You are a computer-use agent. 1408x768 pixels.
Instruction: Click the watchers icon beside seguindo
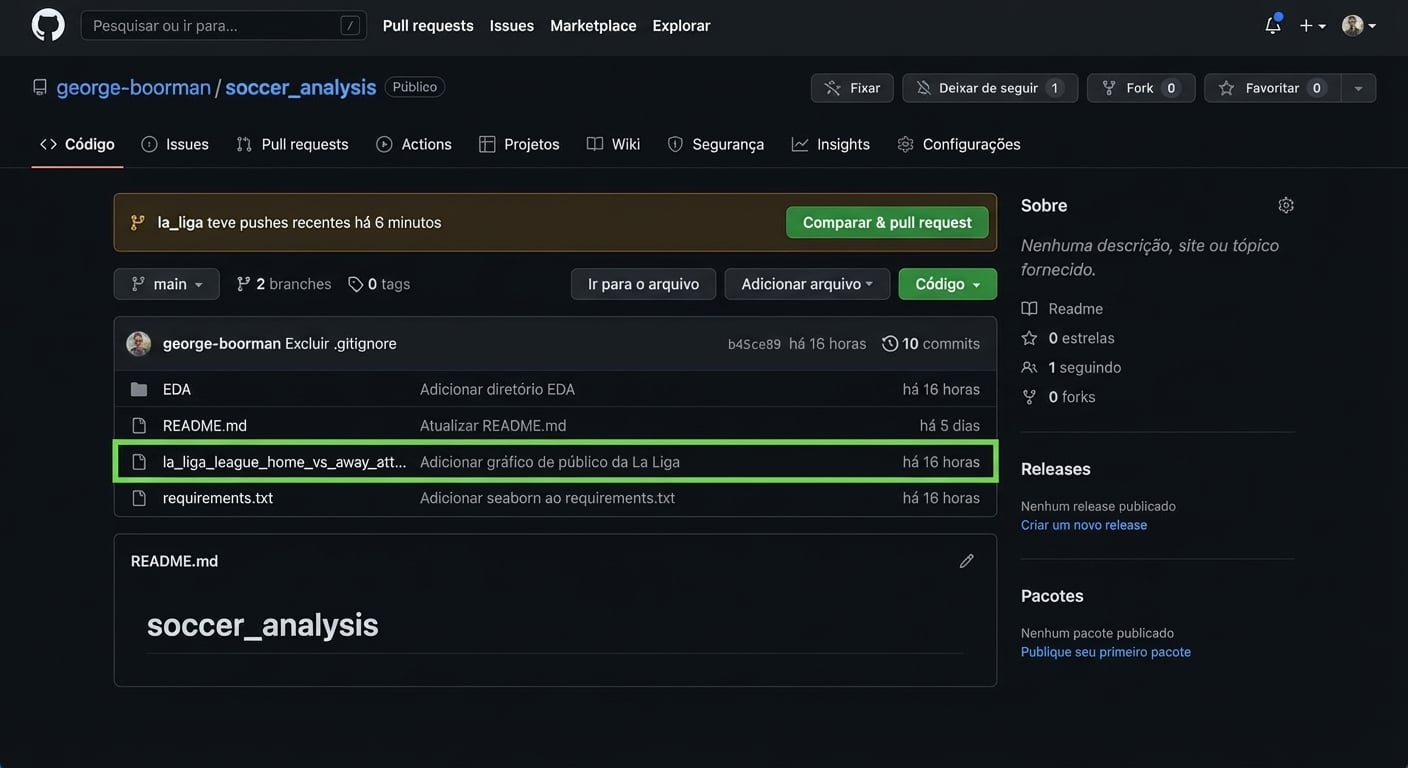1029,367
